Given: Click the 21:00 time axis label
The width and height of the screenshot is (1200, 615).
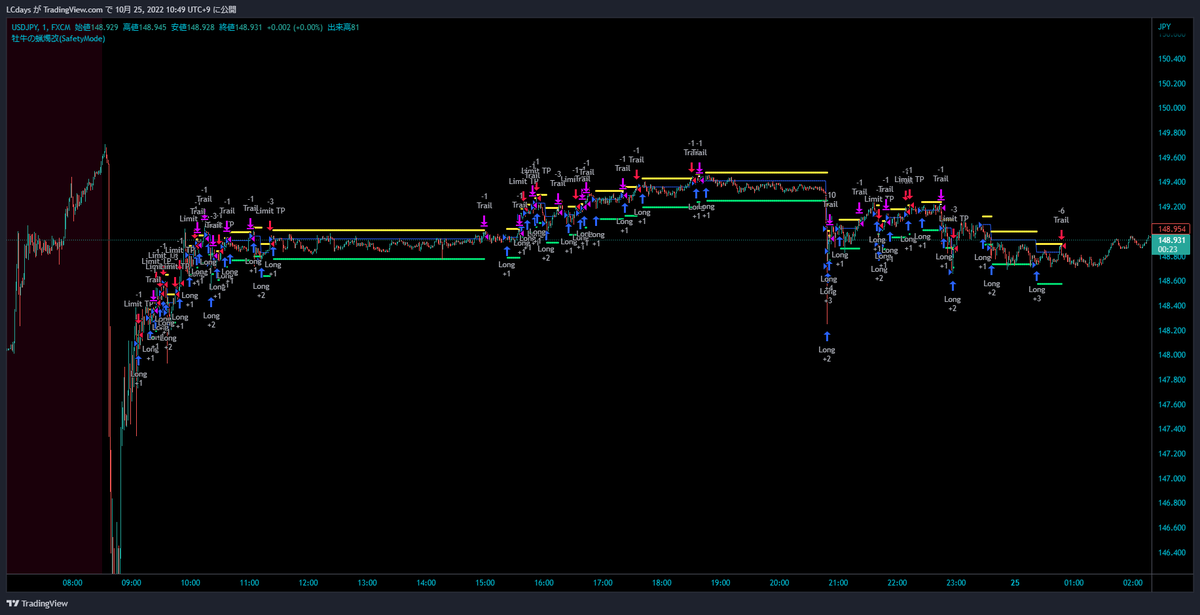Looking at the screenshot, I should (838, 582).
